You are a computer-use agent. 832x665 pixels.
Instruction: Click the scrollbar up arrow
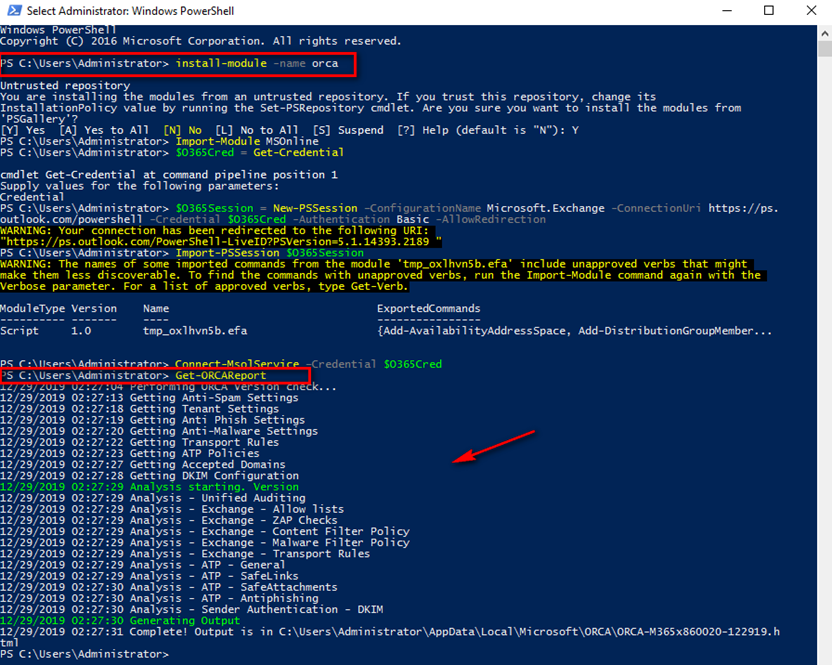click(x=825, y=33)
